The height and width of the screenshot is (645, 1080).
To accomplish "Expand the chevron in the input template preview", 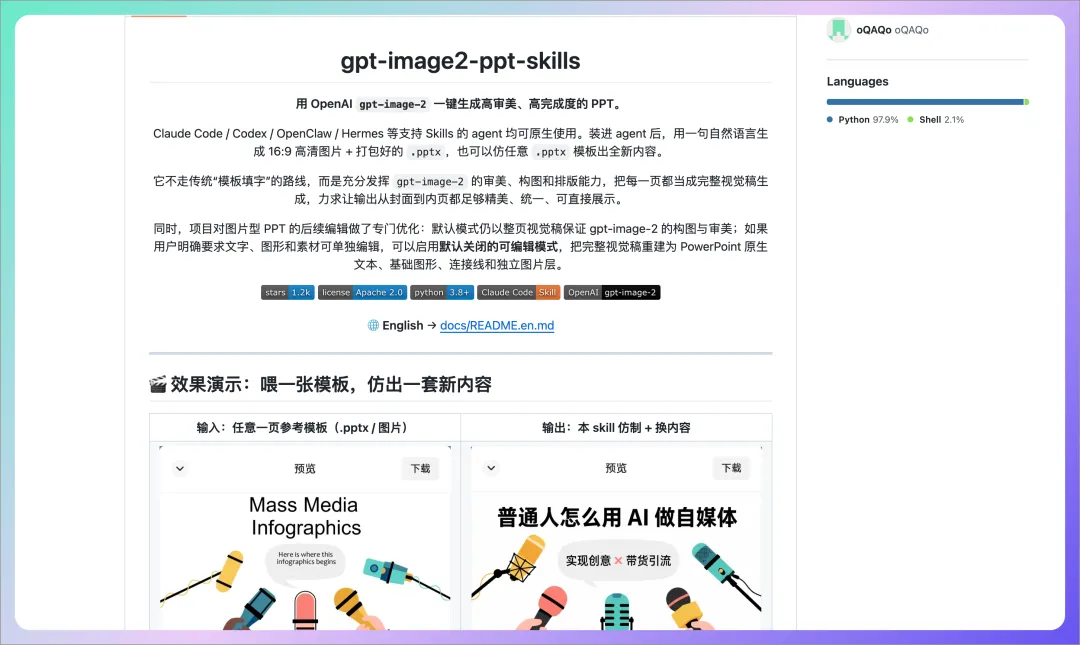I will click(x=180, y=469).
